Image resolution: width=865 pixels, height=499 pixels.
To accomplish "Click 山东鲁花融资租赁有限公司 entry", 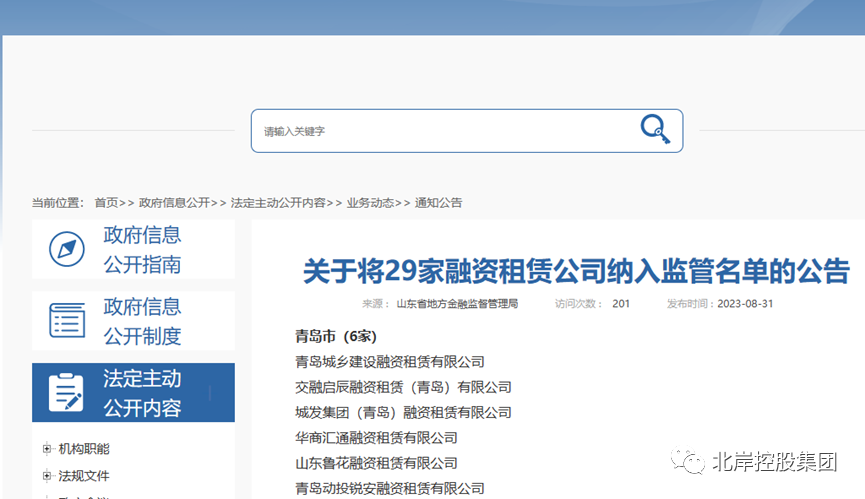I will pos(376,463).
